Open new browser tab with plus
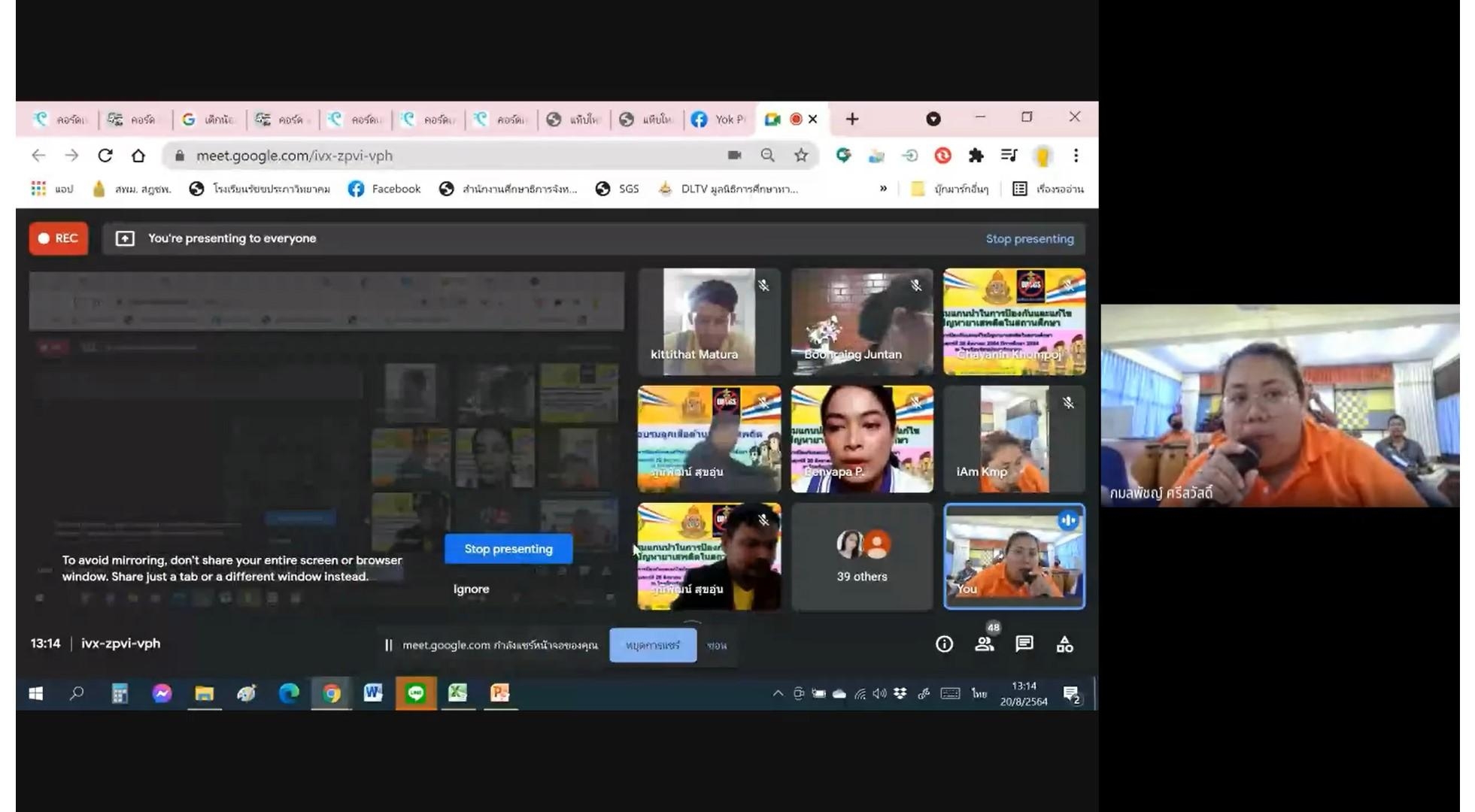Image resolution: width=1475 pixels, height=812 pixels. click(851, 120)
